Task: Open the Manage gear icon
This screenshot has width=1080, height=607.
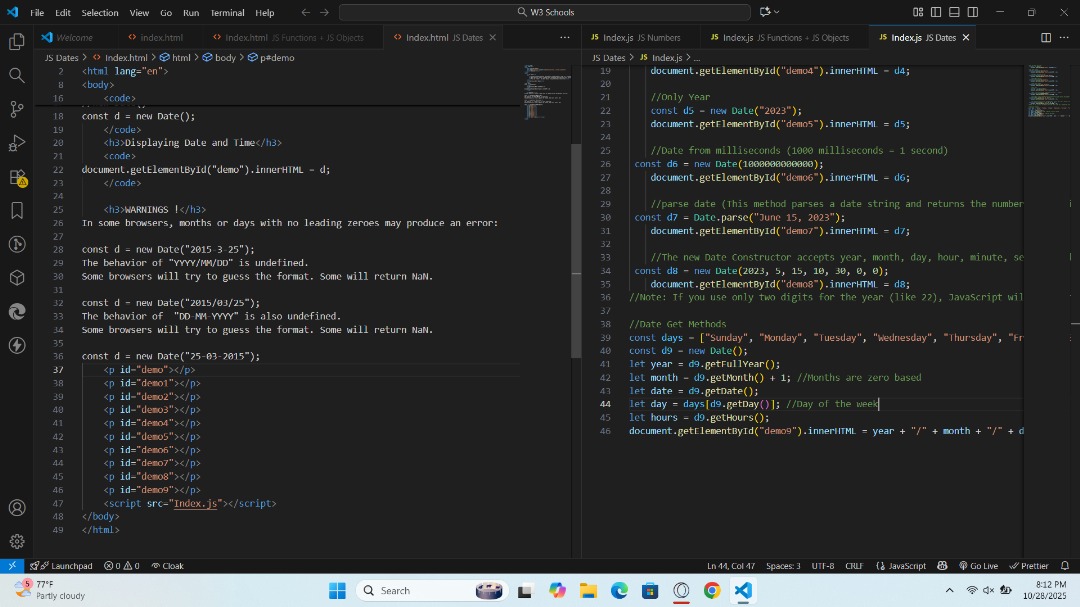Action: 17,542
